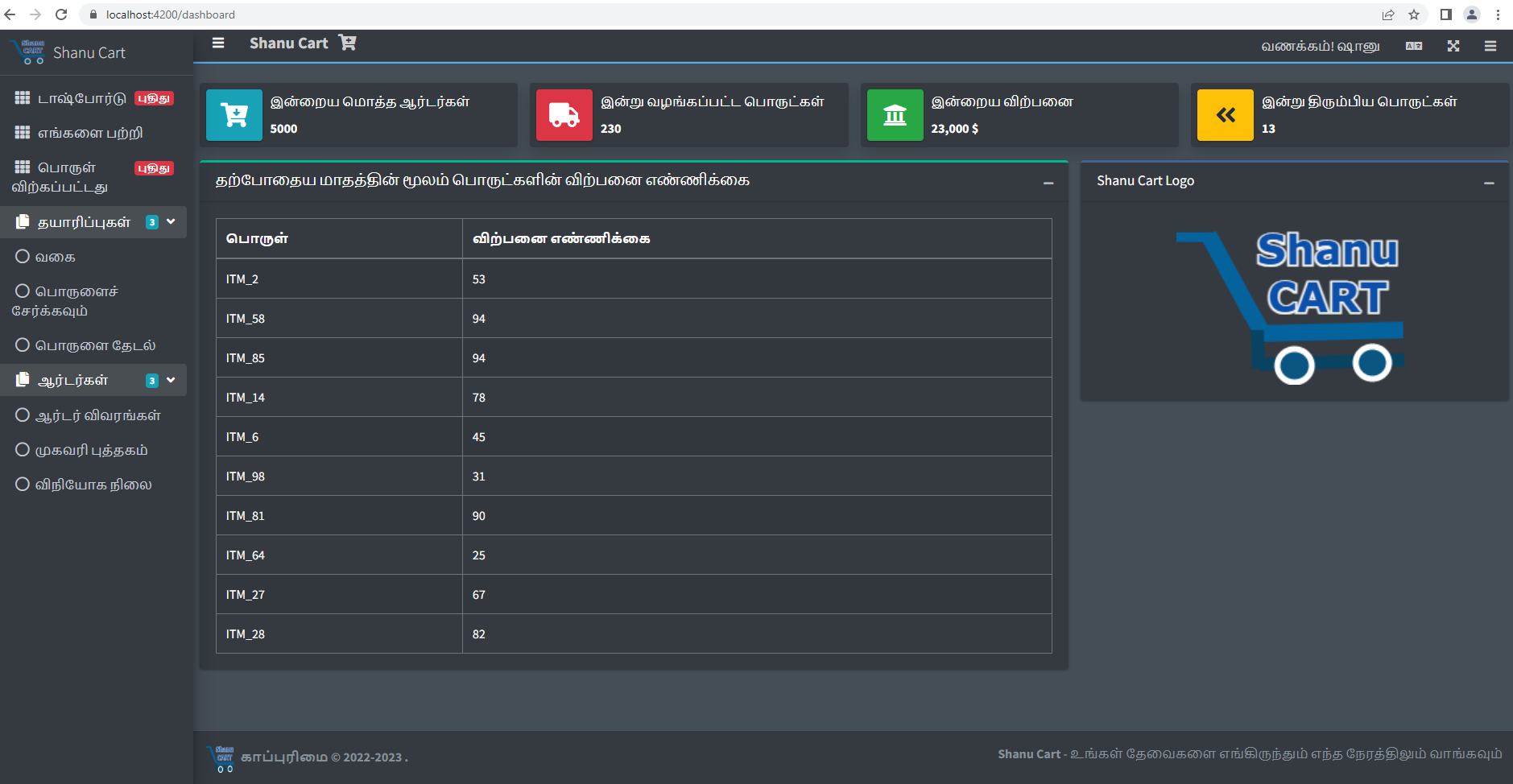Click the copy icon next to தயாரிப்புகள்

coord(23,221)
